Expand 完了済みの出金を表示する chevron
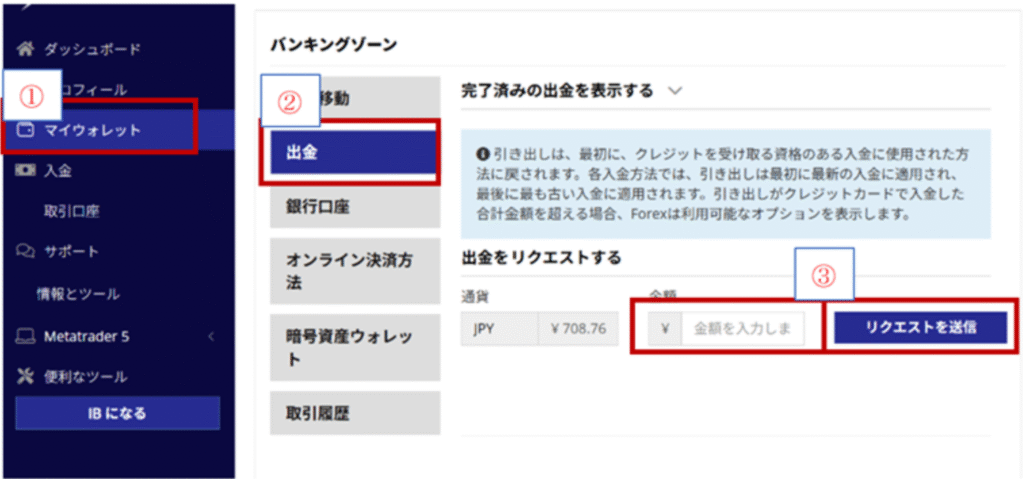Screen dimensions: 1024x479 pos(674,91)
